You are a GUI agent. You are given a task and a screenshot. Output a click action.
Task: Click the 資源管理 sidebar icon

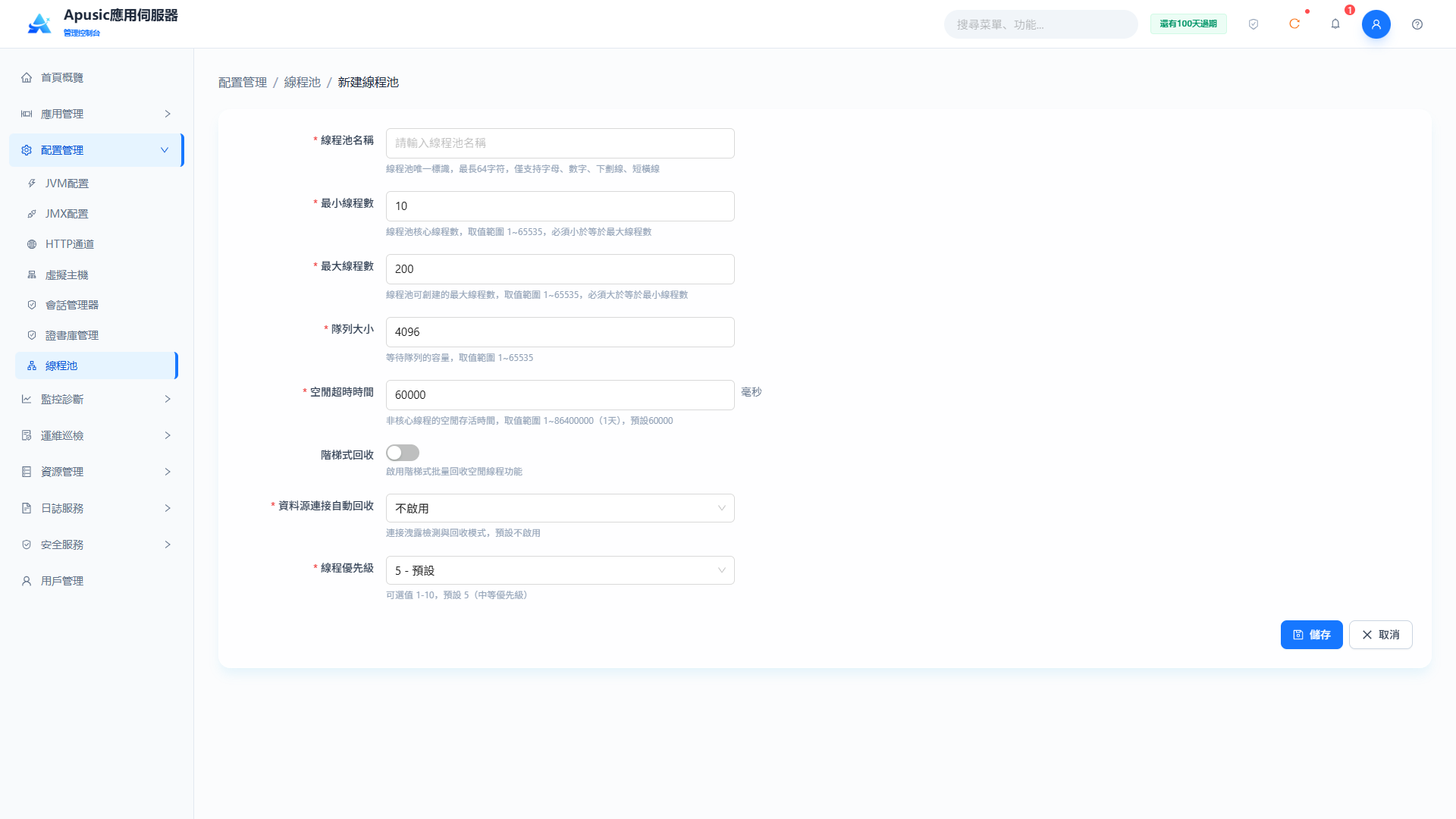[27, 472]
